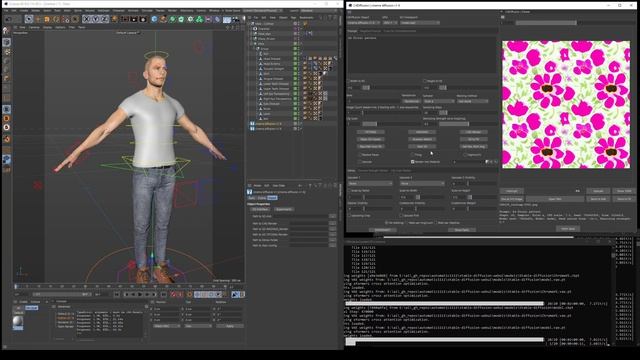Click the Subdivision Surface generator icon
This screenshot has width=640, height=360.
point(172,19)
